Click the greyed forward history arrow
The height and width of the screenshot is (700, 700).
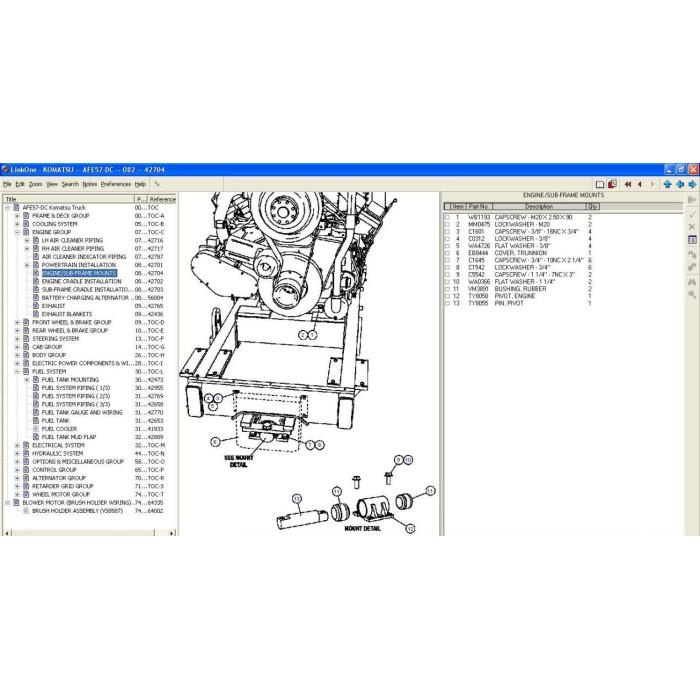click(x=652, y=184)
